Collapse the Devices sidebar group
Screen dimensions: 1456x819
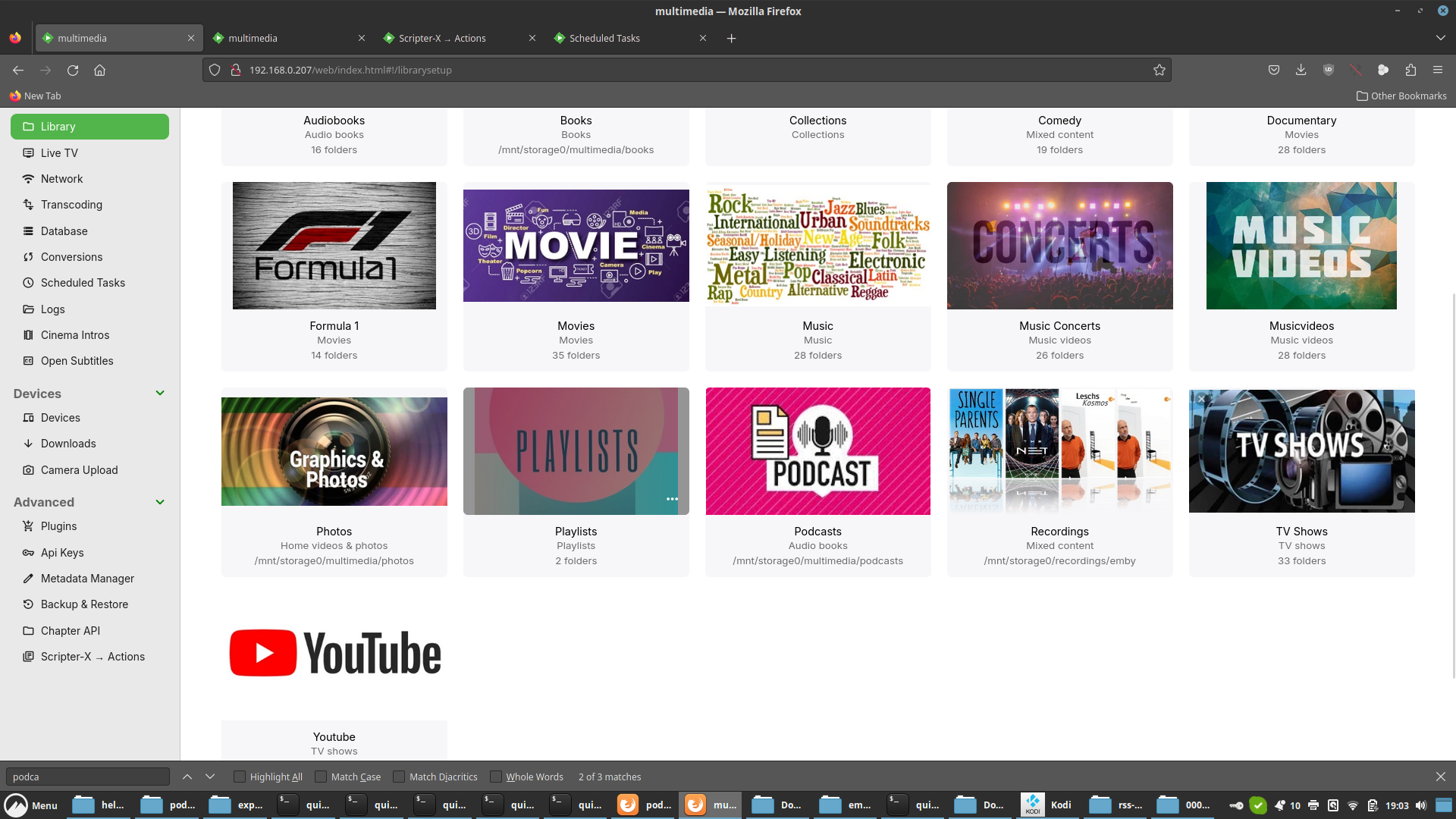160,393
